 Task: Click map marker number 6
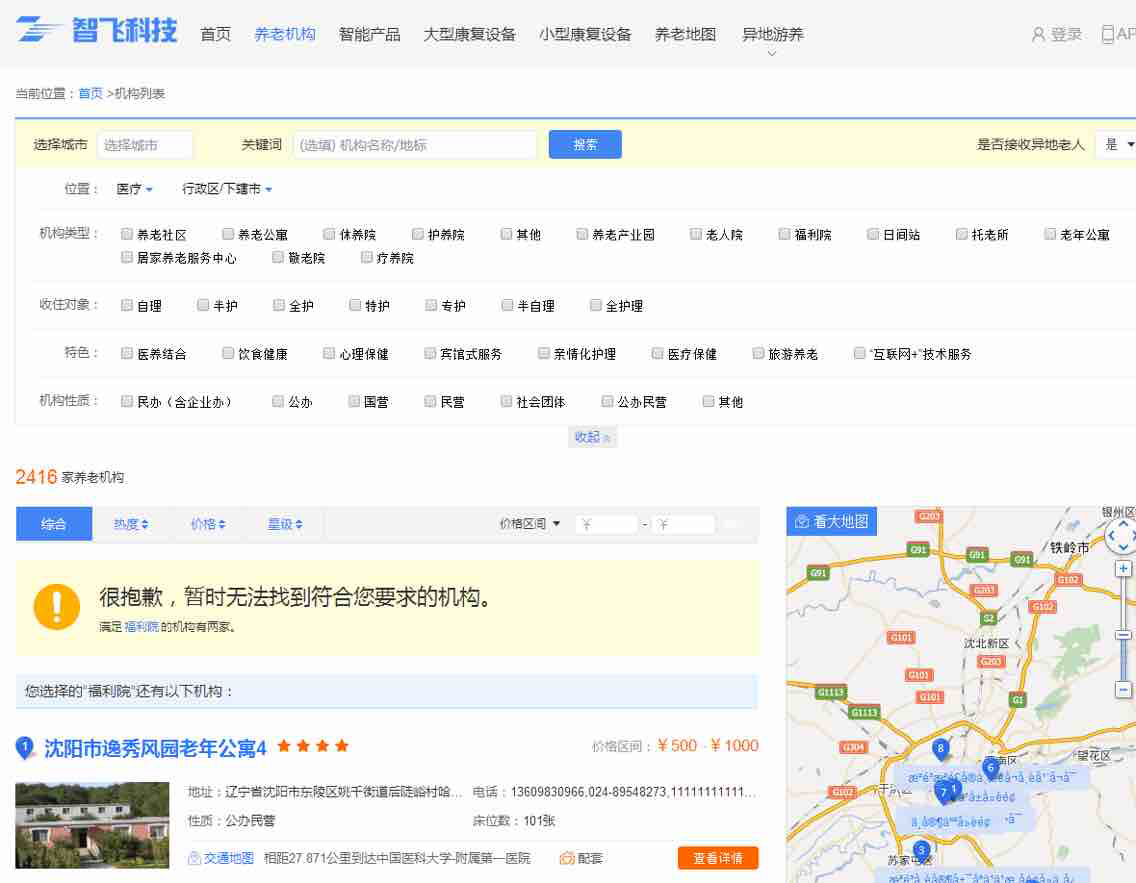pyautogui.click(x=990, y=767)
